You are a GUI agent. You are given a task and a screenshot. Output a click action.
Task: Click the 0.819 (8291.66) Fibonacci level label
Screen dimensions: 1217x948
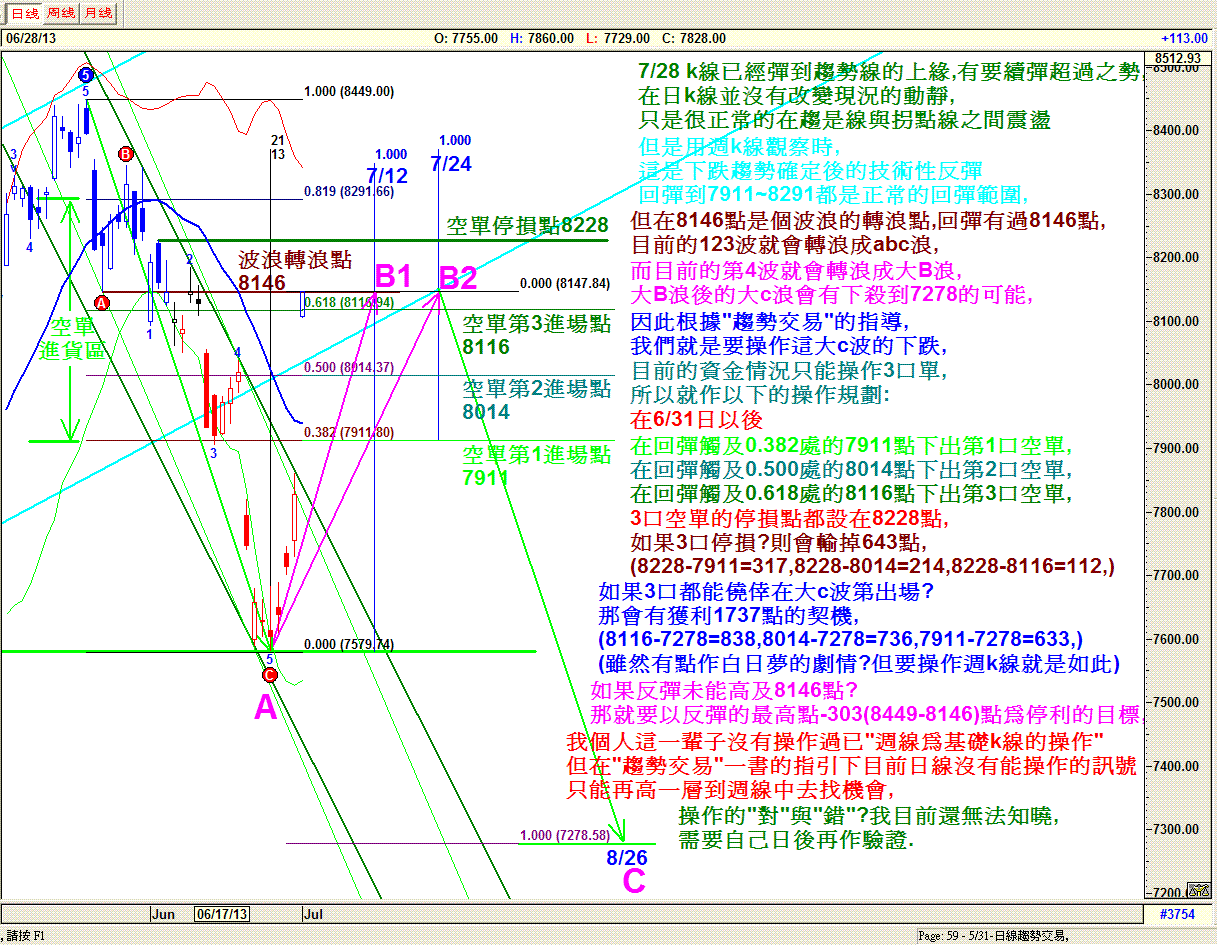[x=349, y=192]
